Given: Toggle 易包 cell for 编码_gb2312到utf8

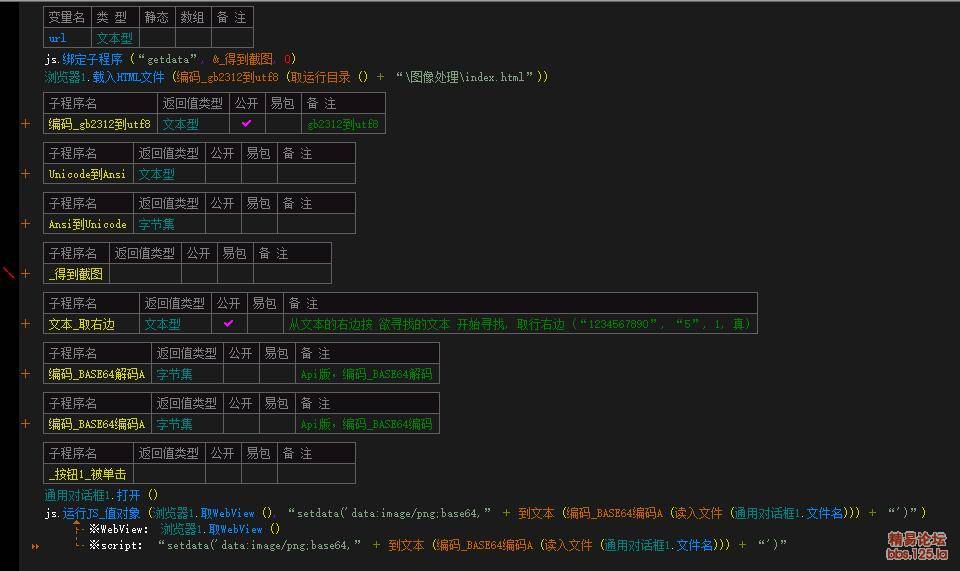Looking at the screenshot, I should pos(283,124).
